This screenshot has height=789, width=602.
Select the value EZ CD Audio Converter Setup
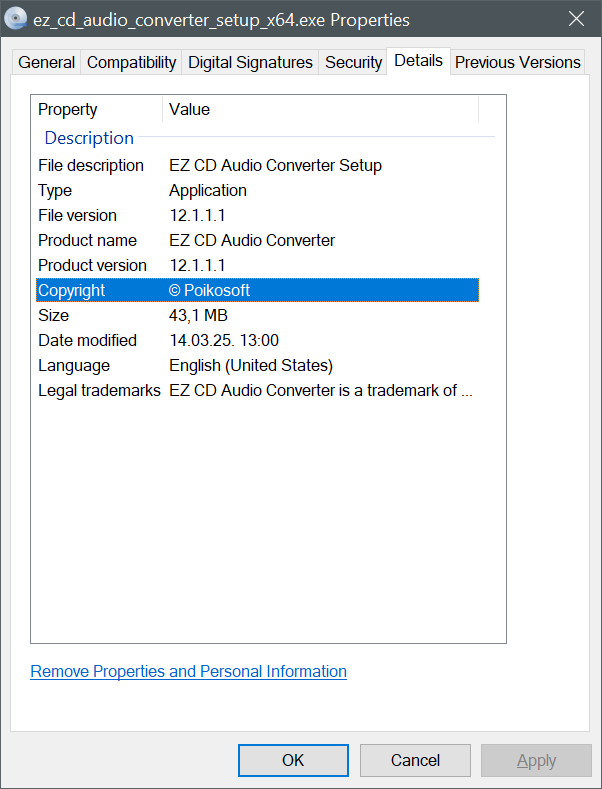tap(275, 166)
